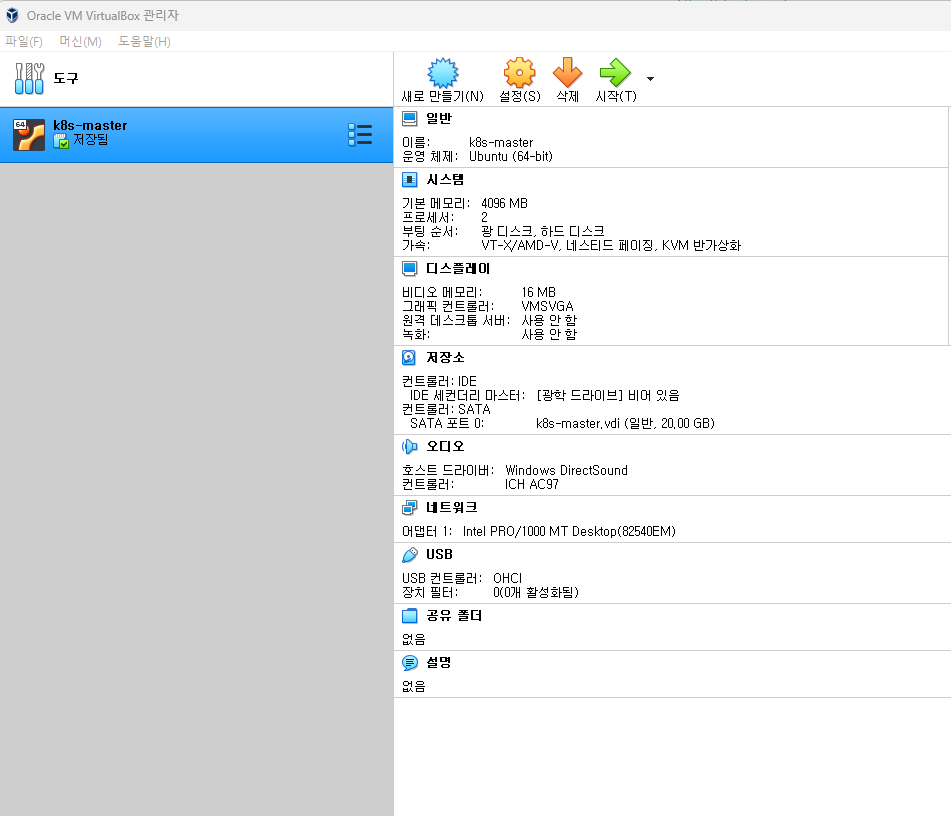951x816 pixels.
Task: Click the boot order value 광 디스크, 하드 디스크
Action: (x=543, y=231)
